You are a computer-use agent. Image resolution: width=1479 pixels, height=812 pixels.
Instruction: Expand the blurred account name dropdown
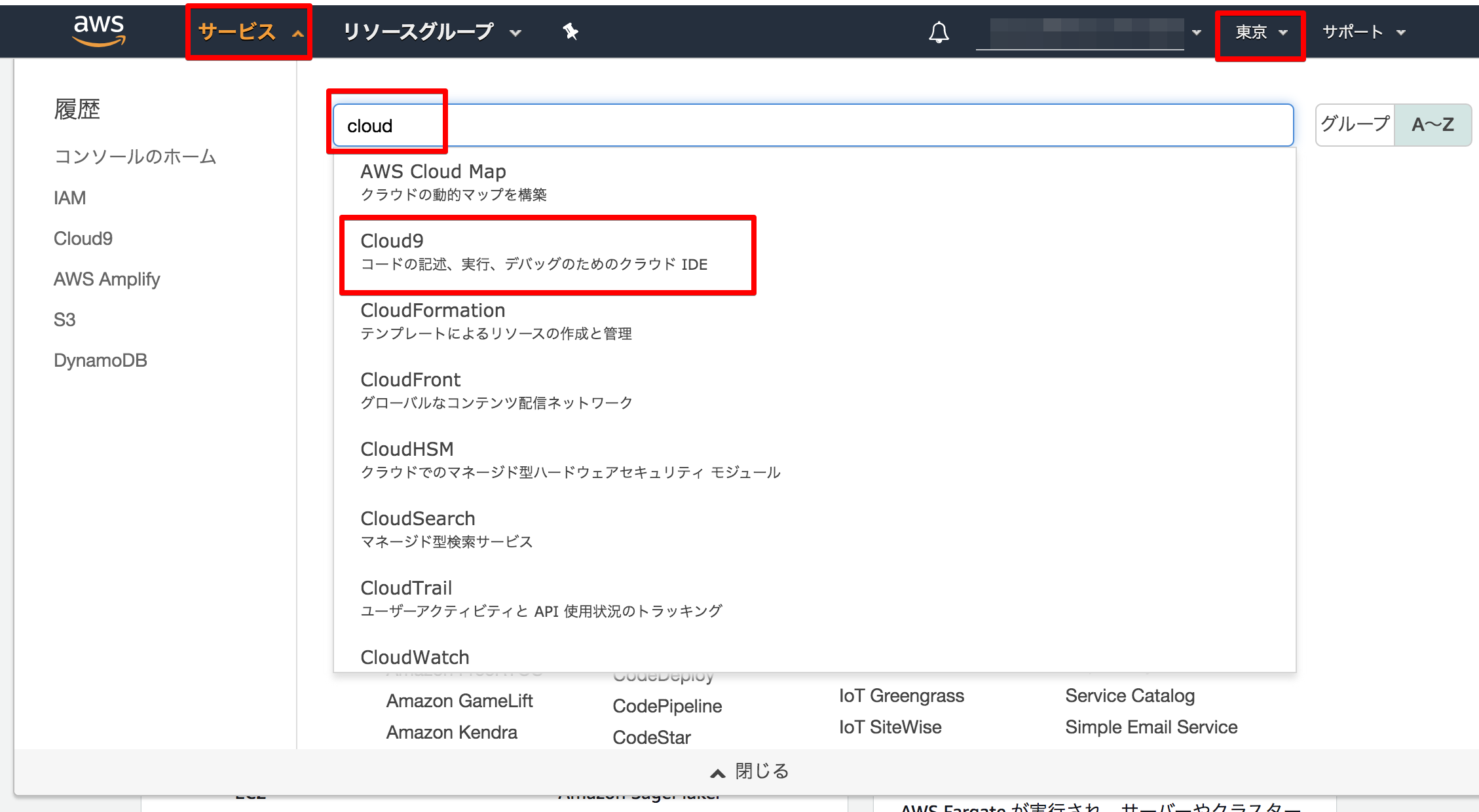point(1089,33)
